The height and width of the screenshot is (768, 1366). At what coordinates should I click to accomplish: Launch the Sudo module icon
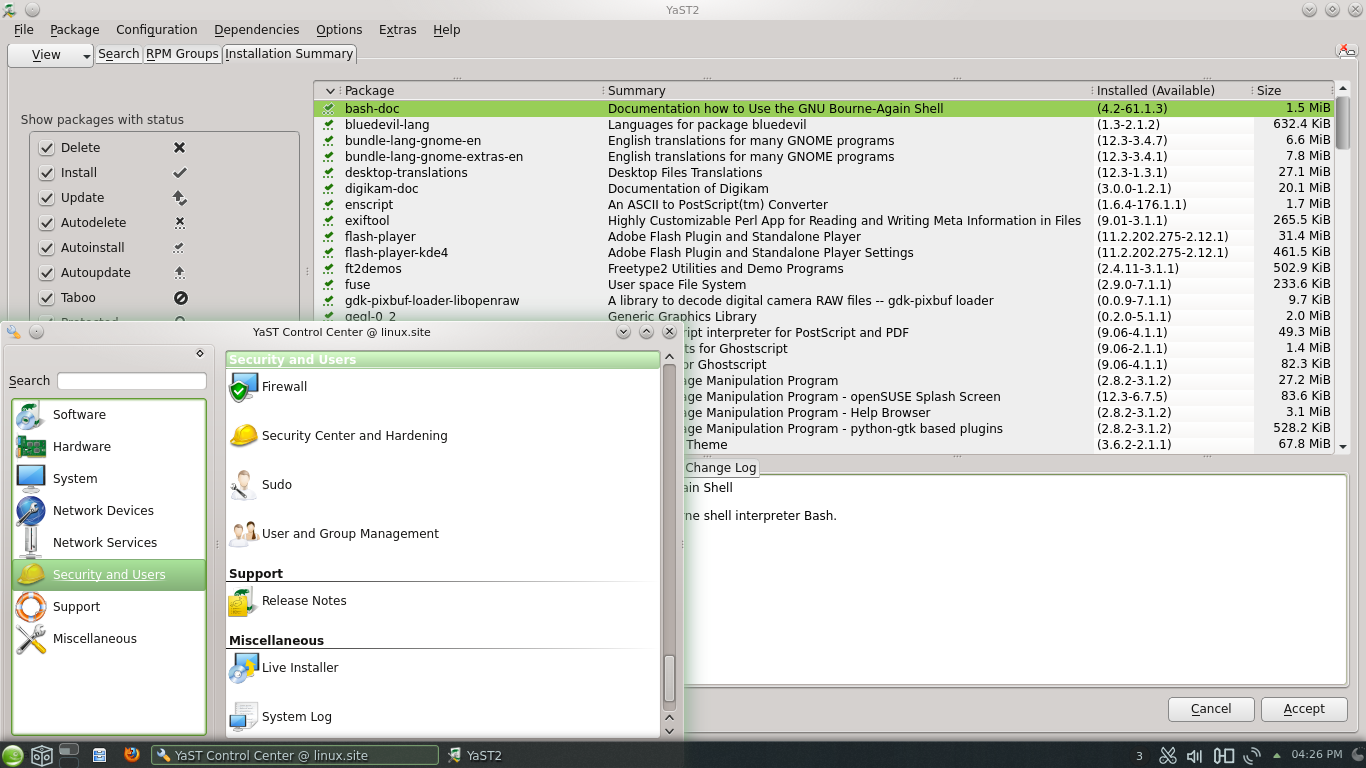tap(244, 485)
